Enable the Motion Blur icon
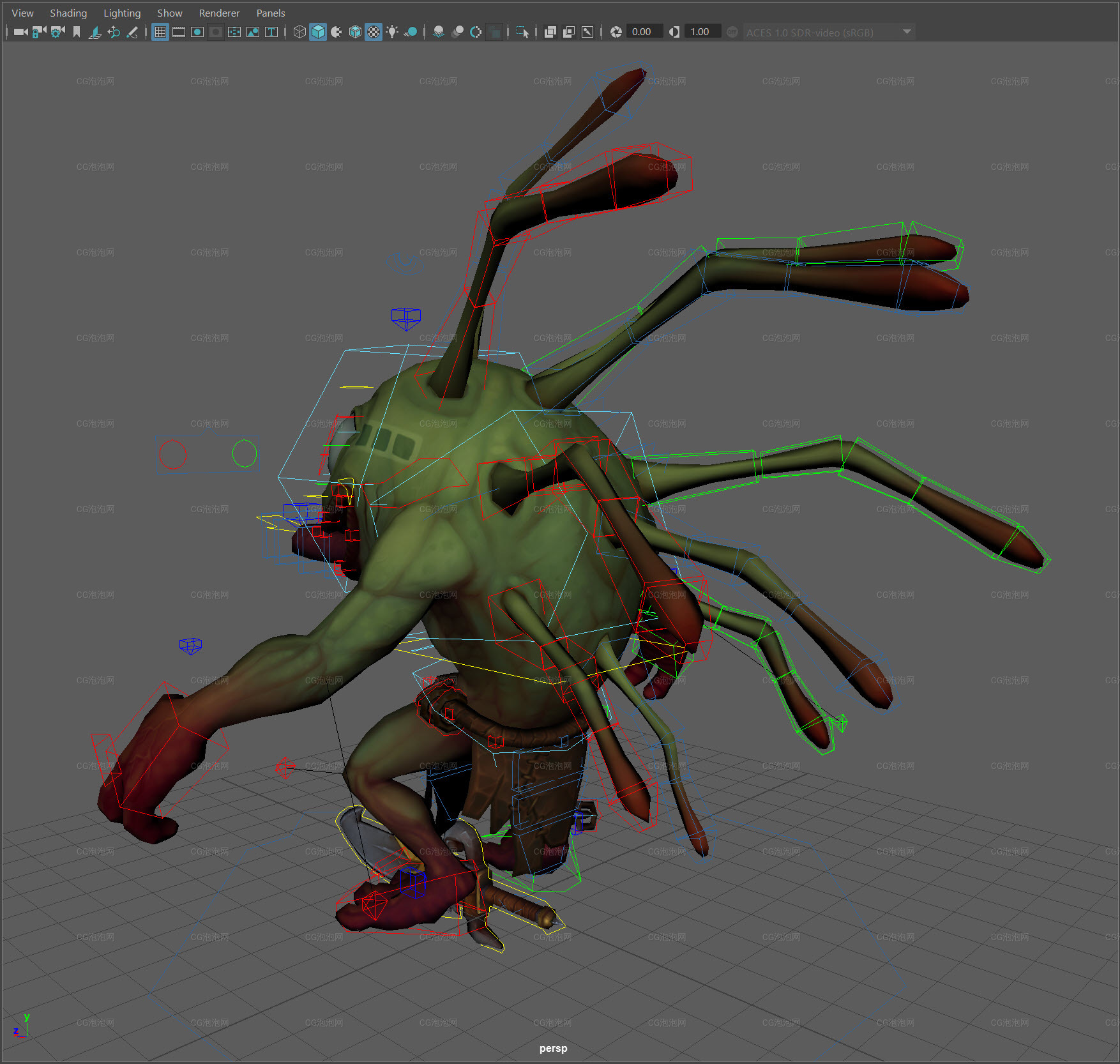1120x1064 pixels. [x=457, y=32]
